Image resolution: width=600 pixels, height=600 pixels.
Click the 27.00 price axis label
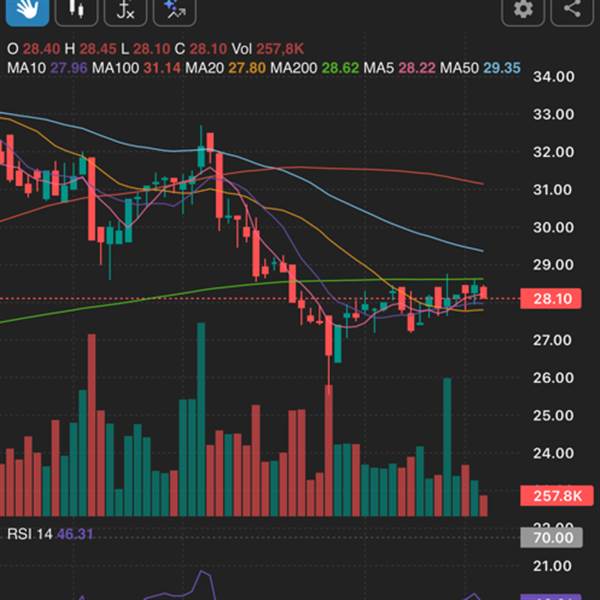point(553,340)
